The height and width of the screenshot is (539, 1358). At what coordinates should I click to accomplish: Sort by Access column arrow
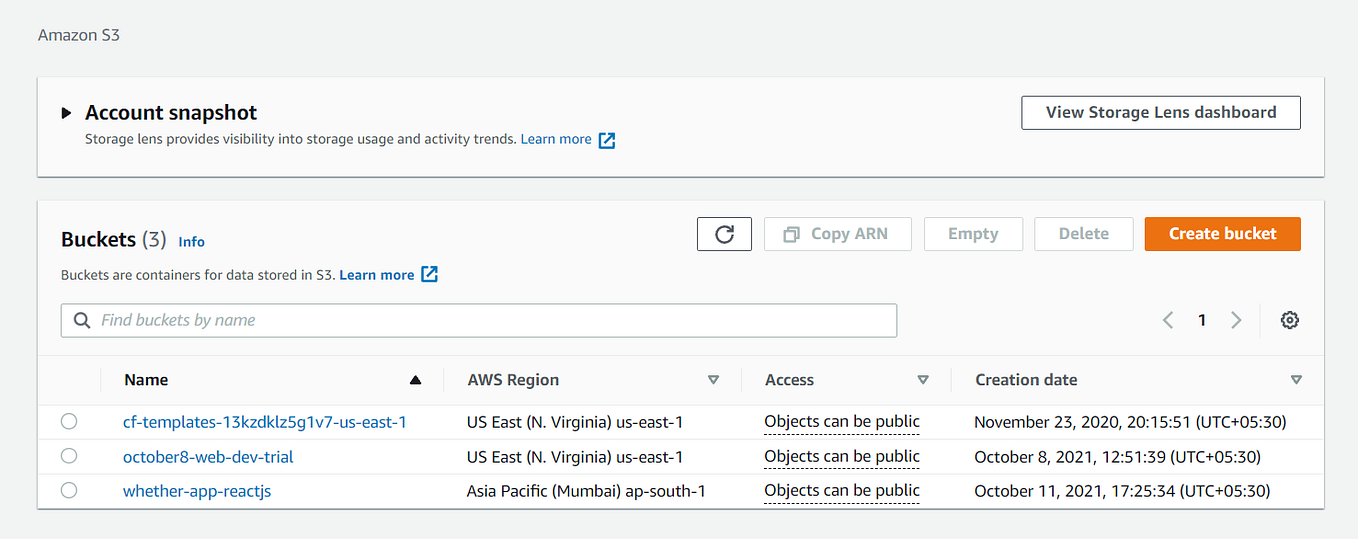pos(923,380)
